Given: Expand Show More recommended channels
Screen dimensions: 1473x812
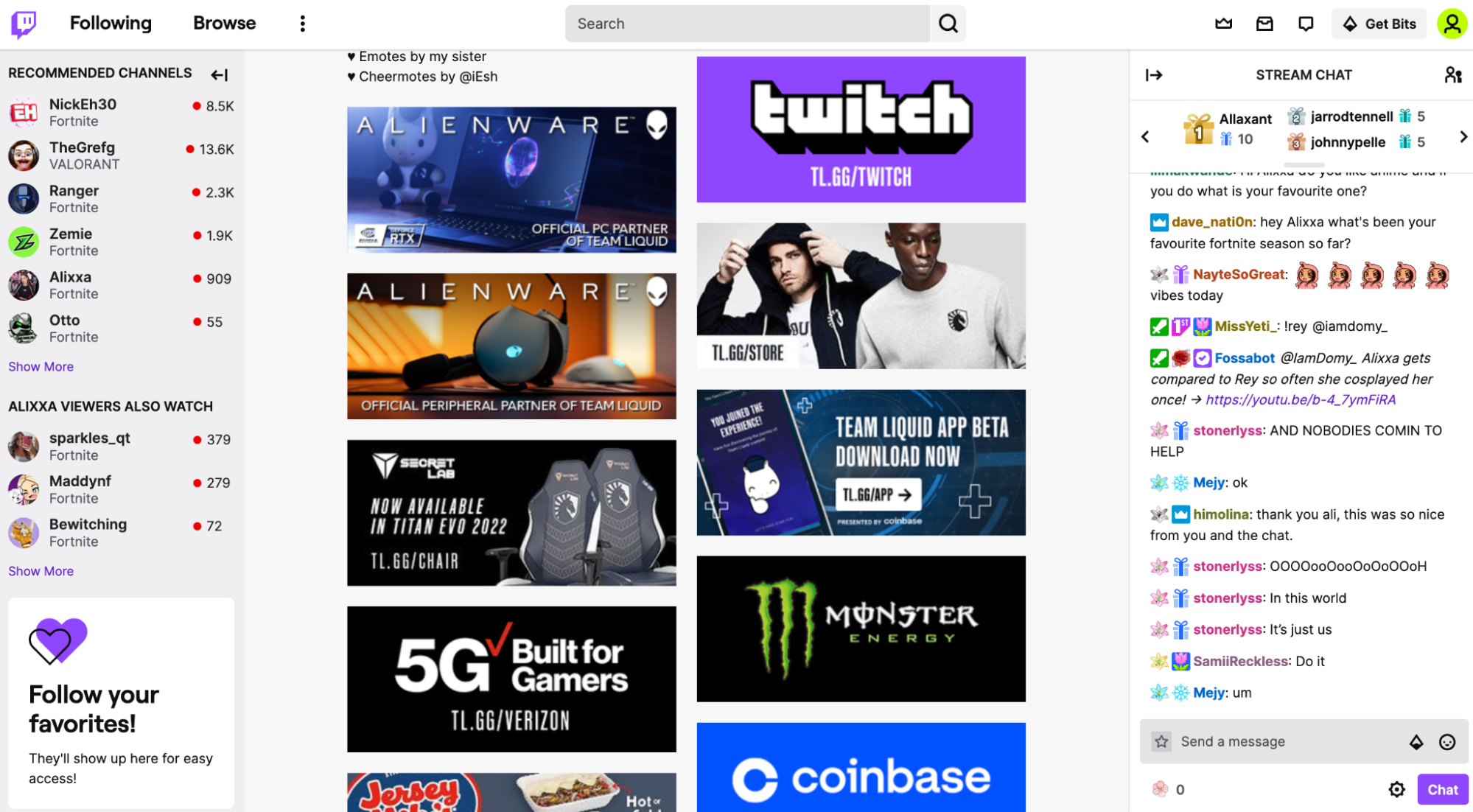Looking at the screenshot, I should [41, 366].
